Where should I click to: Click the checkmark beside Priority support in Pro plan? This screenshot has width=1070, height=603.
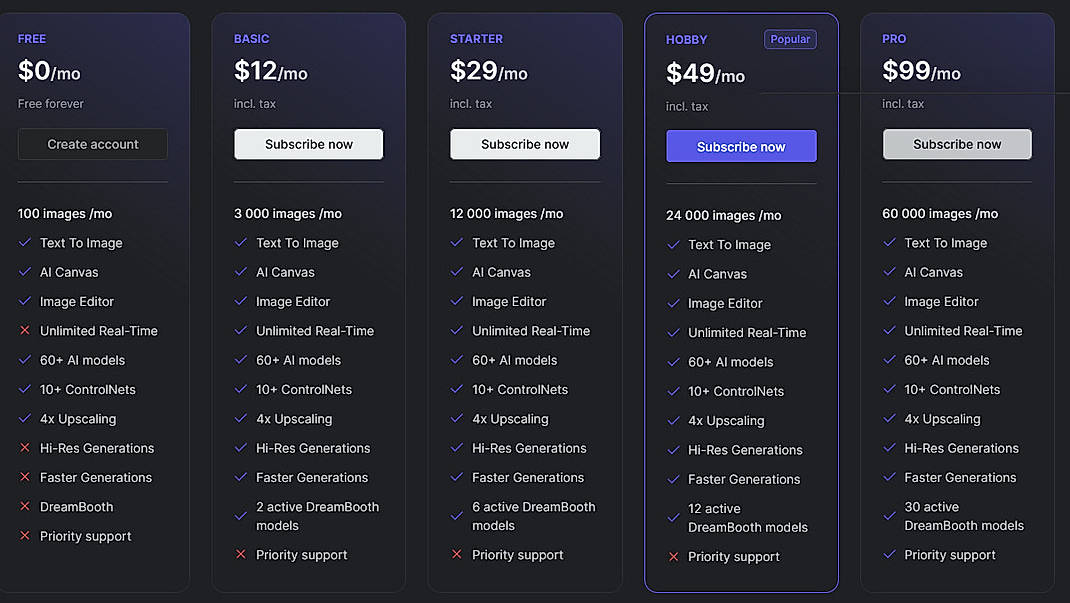(x=889, y=555)
